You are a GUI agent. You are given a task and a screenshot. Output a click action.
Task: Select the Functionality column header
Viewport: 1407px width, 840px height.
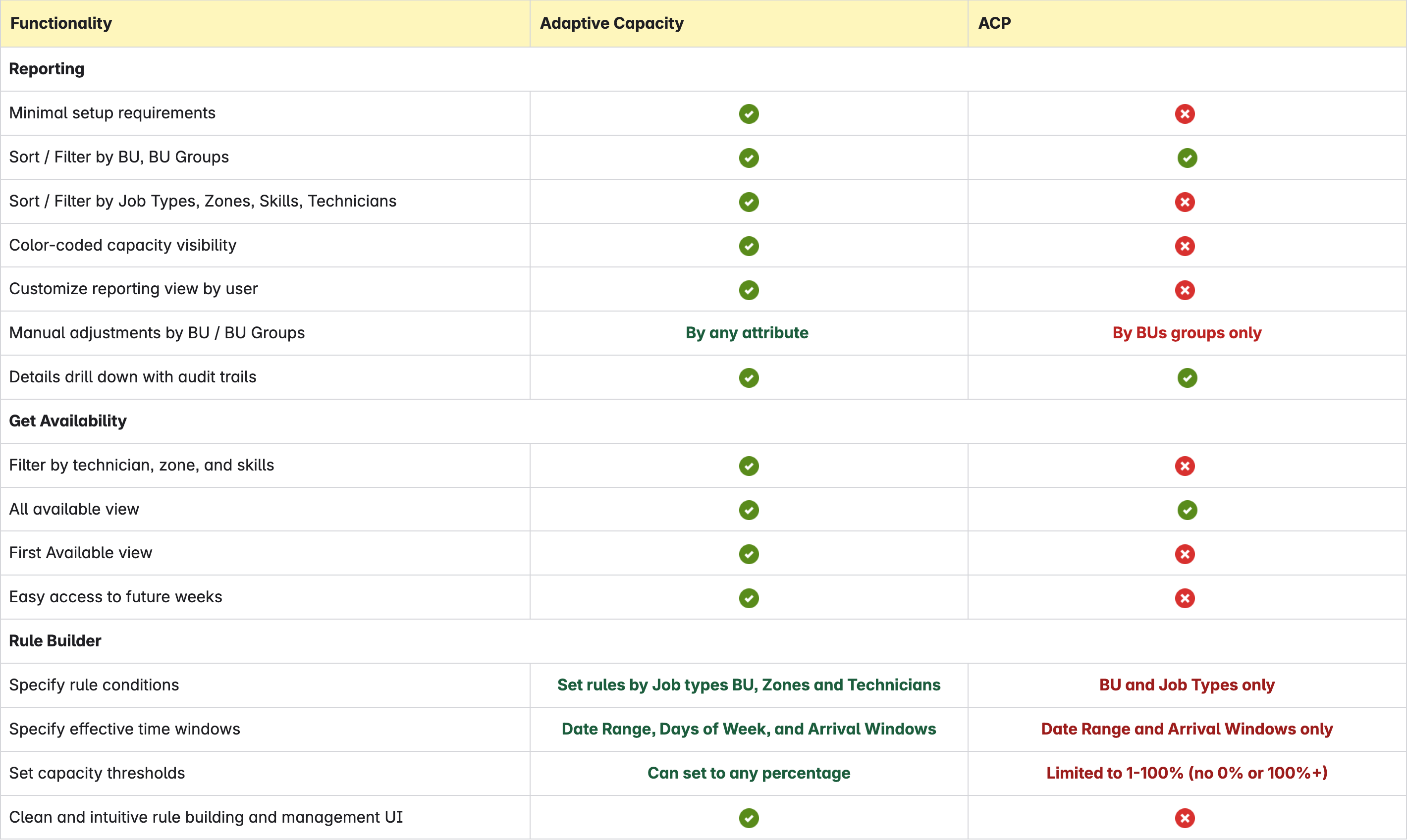pyautogui.click(x=61, y=23)
